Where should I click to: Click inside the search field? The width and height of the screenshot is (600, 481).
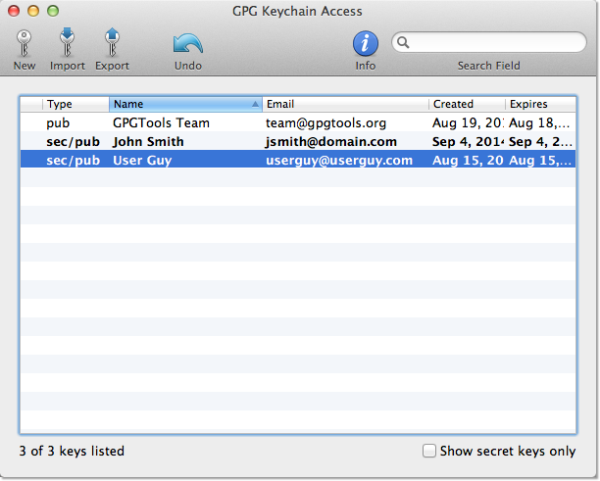coord(489,42)
